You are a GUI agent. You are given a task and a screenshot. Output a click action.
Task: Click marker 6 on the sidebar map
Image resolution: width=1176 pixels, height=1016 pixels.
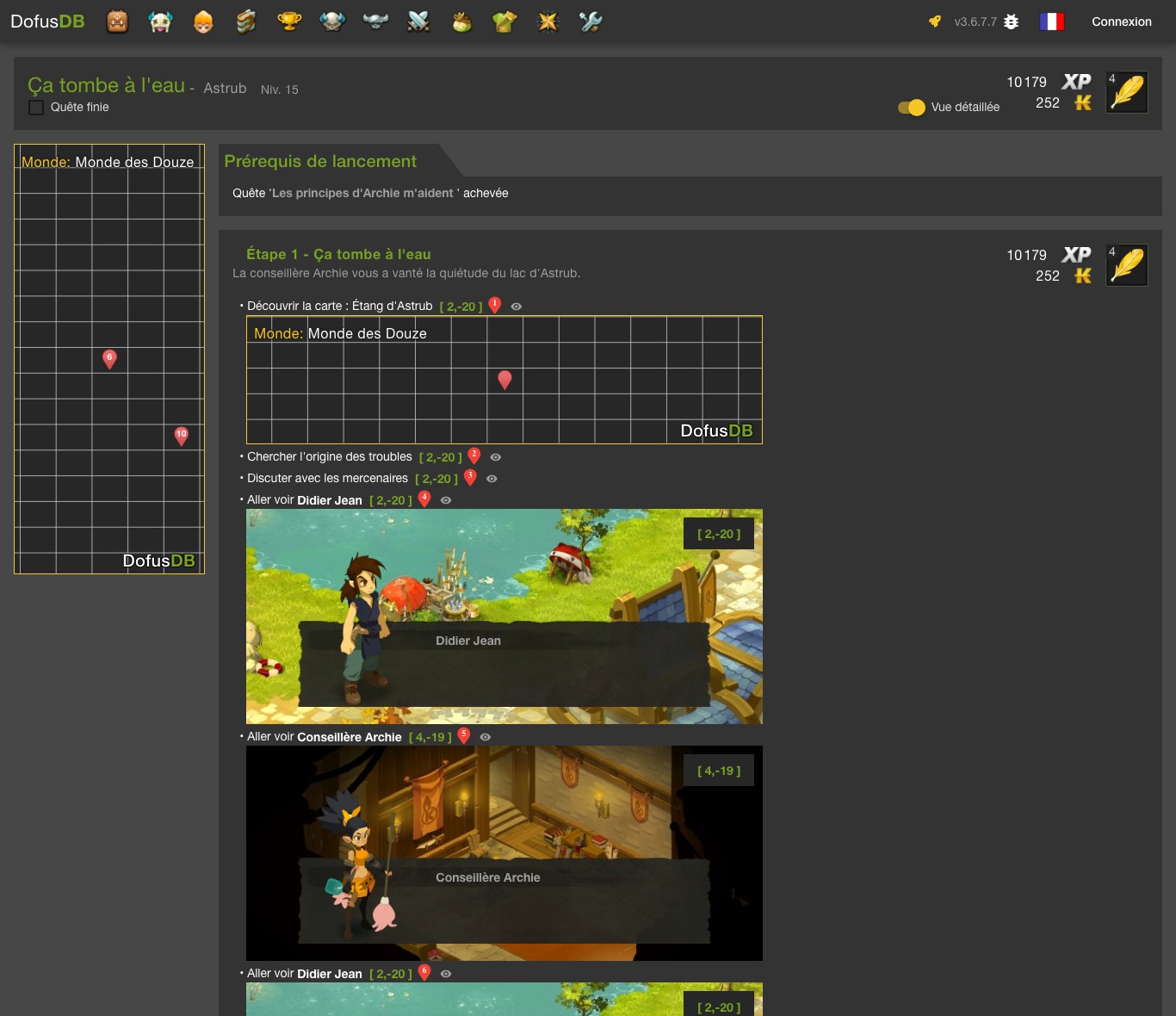click(109, 359)
